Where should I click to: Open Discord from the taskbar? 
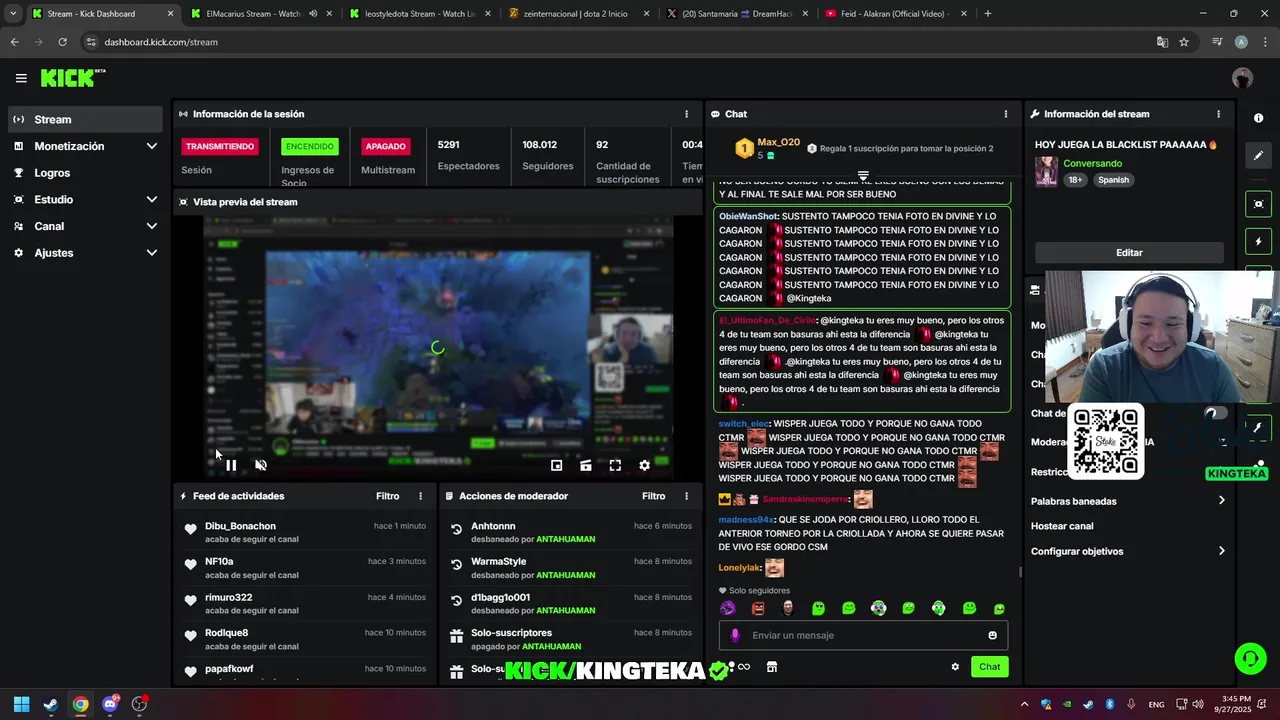[x=110, y=704]
